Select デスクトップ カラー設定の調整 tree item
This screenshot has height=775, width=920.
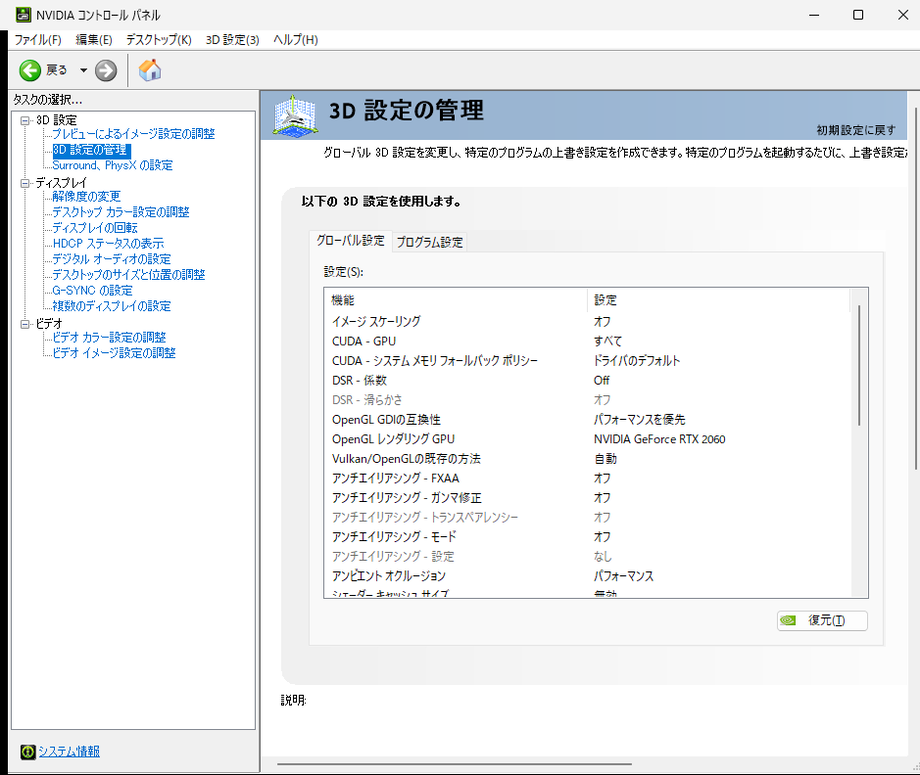(x=121, y=212)
